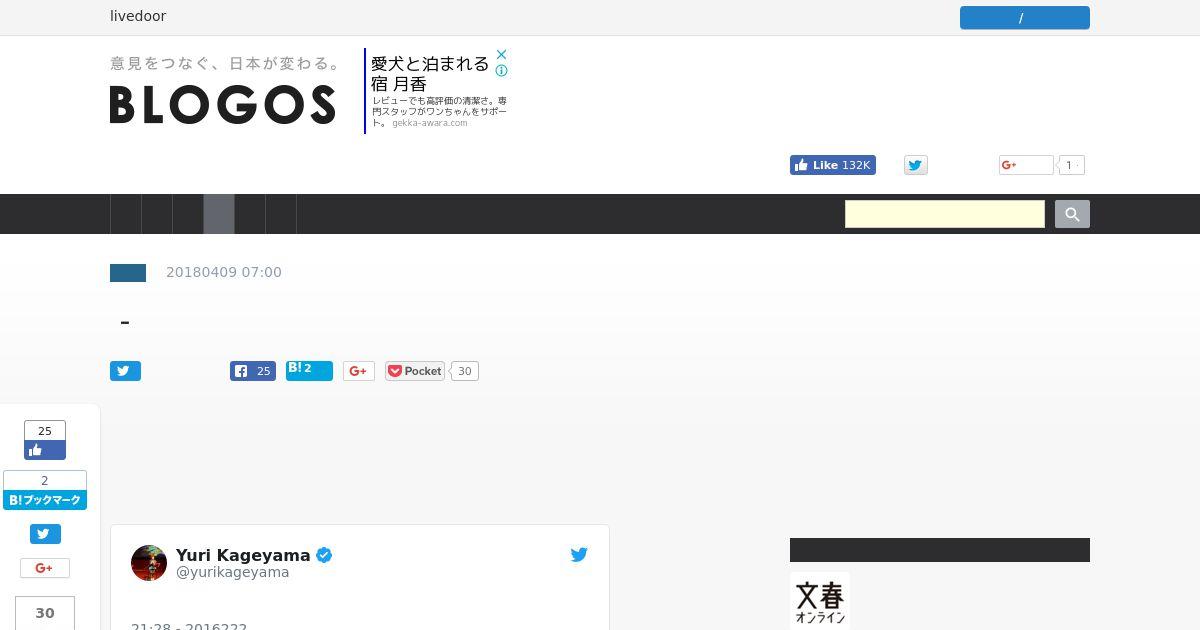This screenshot has height=630, width=1200.
Task: Click the Google+ button in header
Action: pos(1026,165)
